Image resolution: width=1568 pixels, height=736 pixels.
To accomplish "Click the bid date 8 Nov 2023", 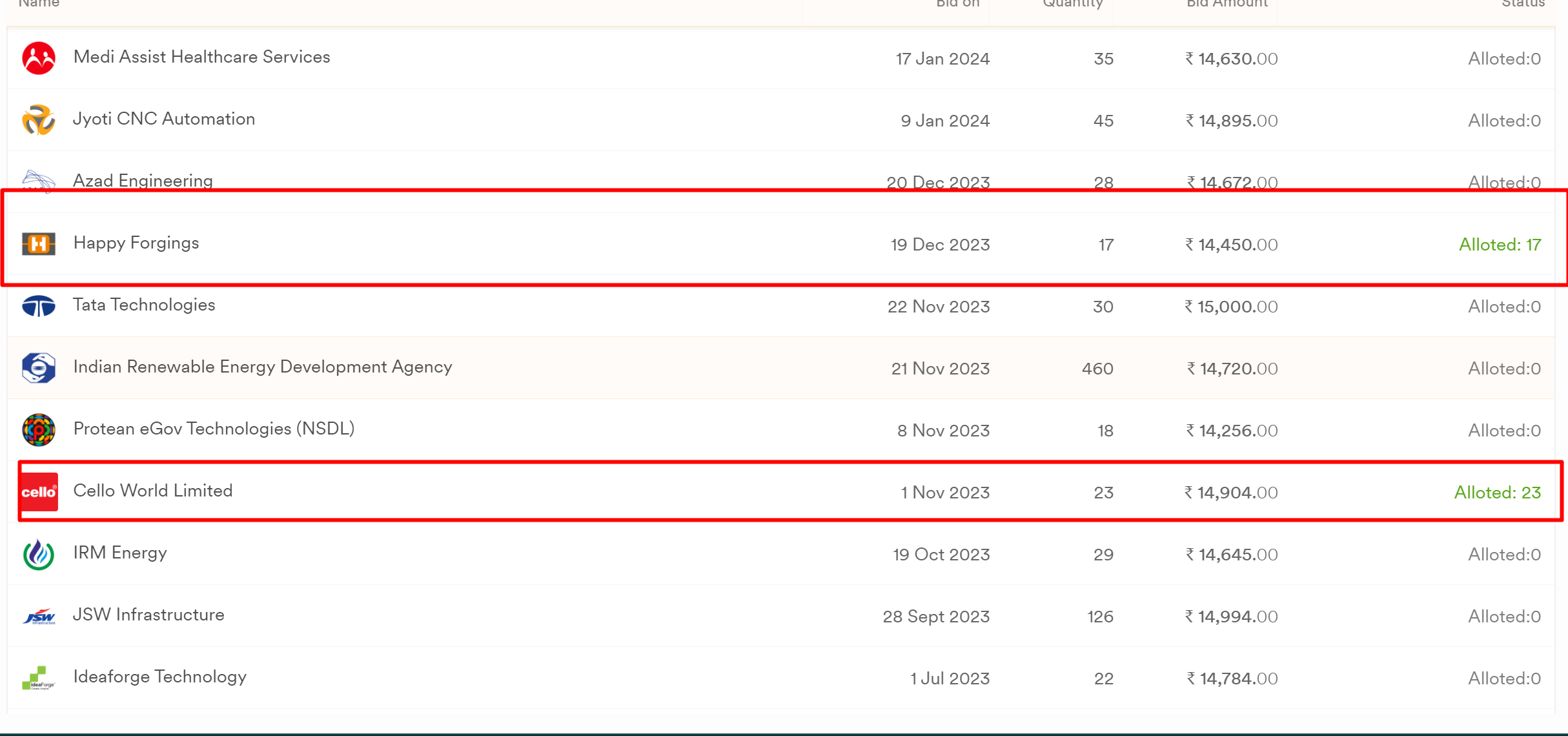I will [943, 431].
